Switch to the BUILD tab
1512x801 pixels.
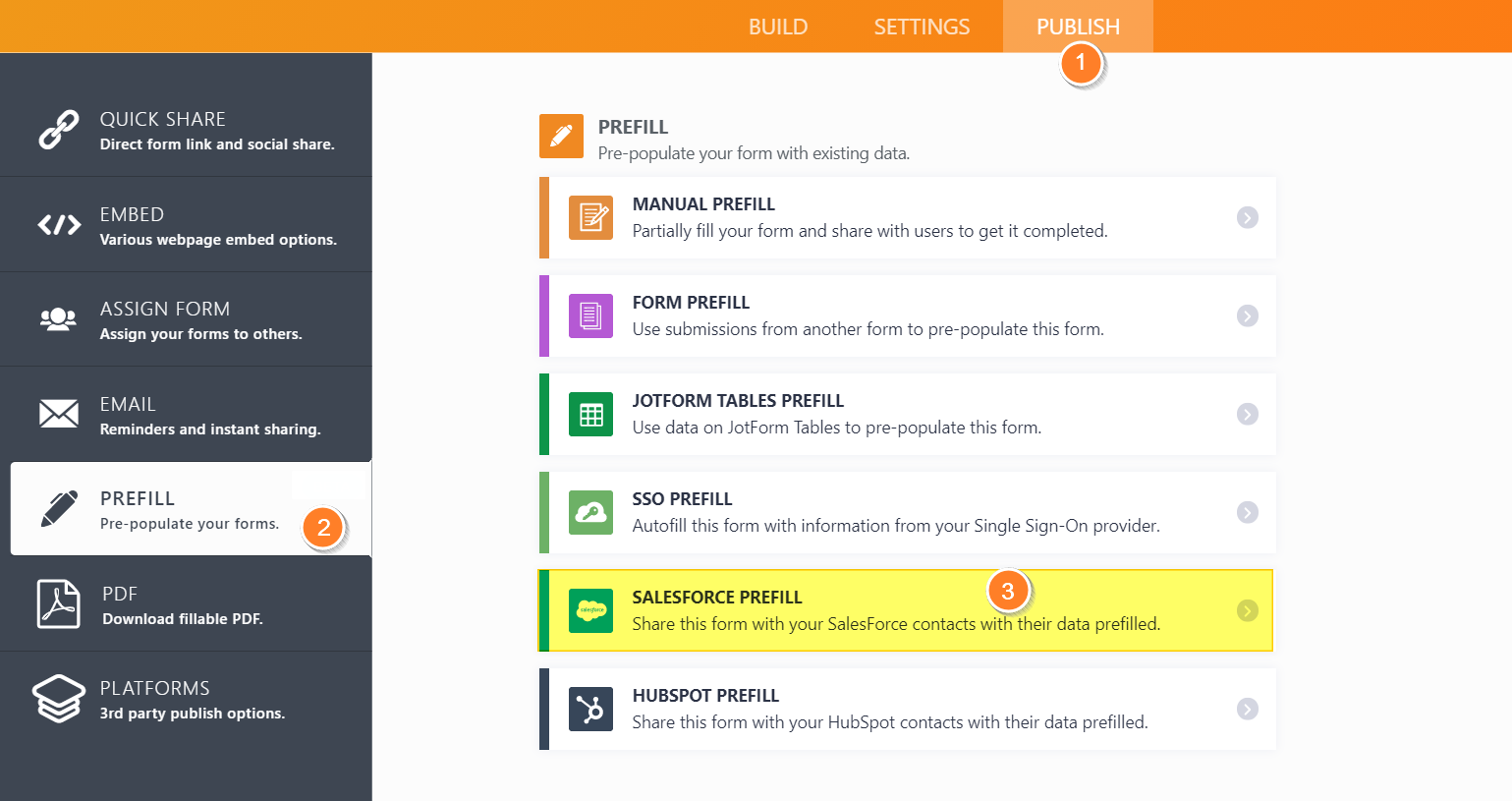pyautogui.click(x=778, y=27)
